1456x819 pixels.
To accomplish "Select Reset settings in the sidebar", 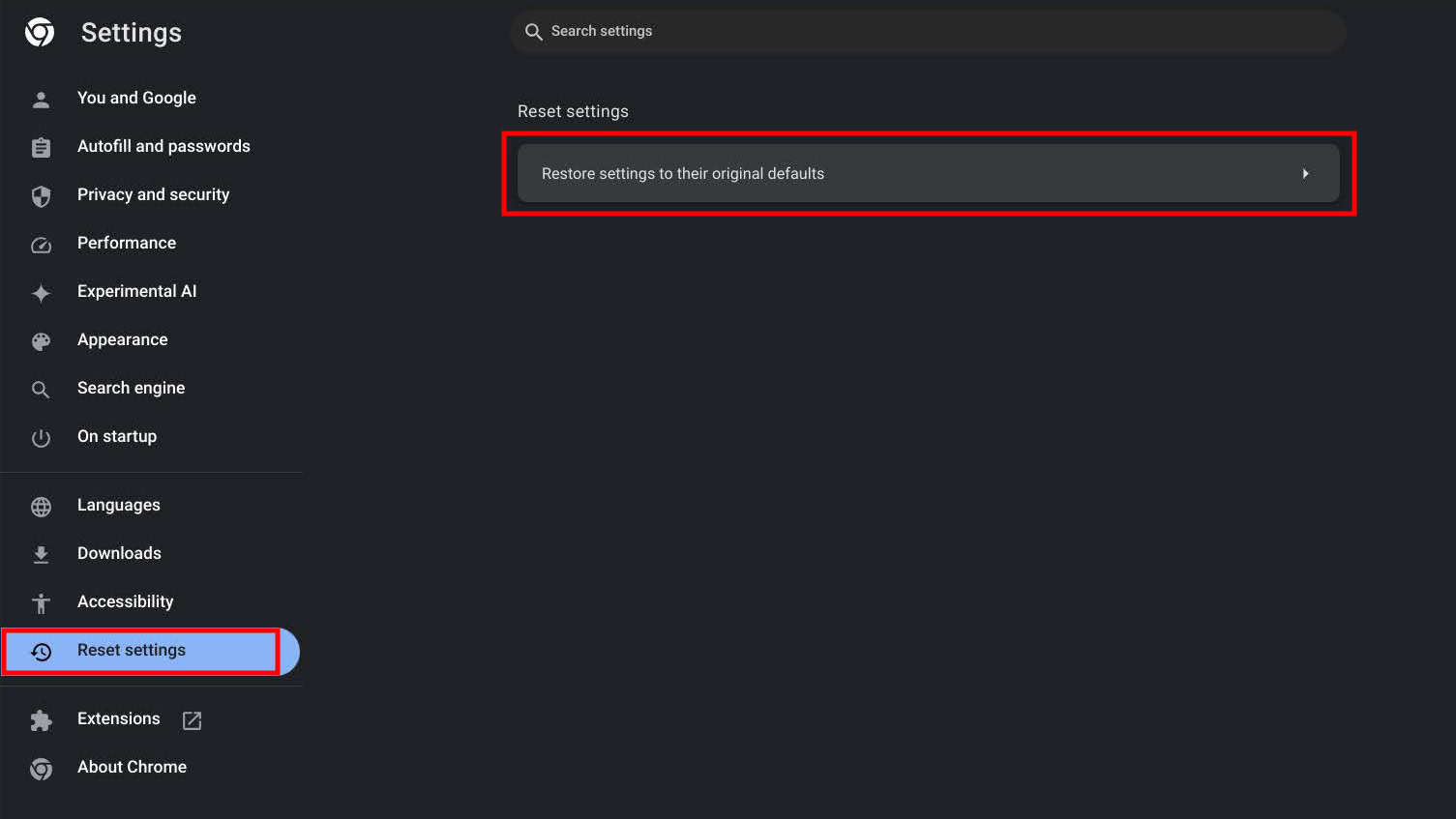I will pyautogui.click(x=132, y=650).
